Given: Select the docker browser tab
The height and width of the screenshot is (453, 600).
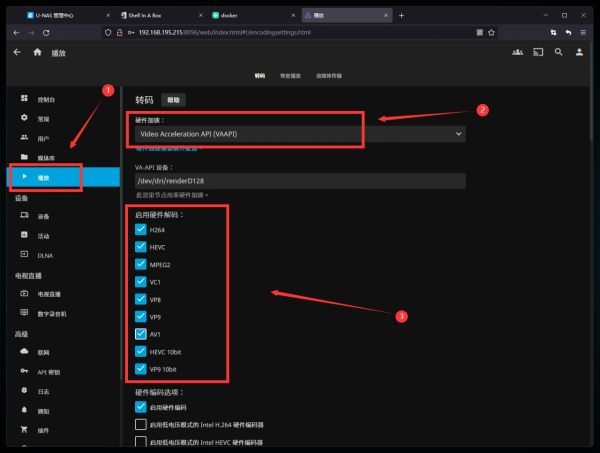Looking at the screenshot, I should click(x=250, y=15).
